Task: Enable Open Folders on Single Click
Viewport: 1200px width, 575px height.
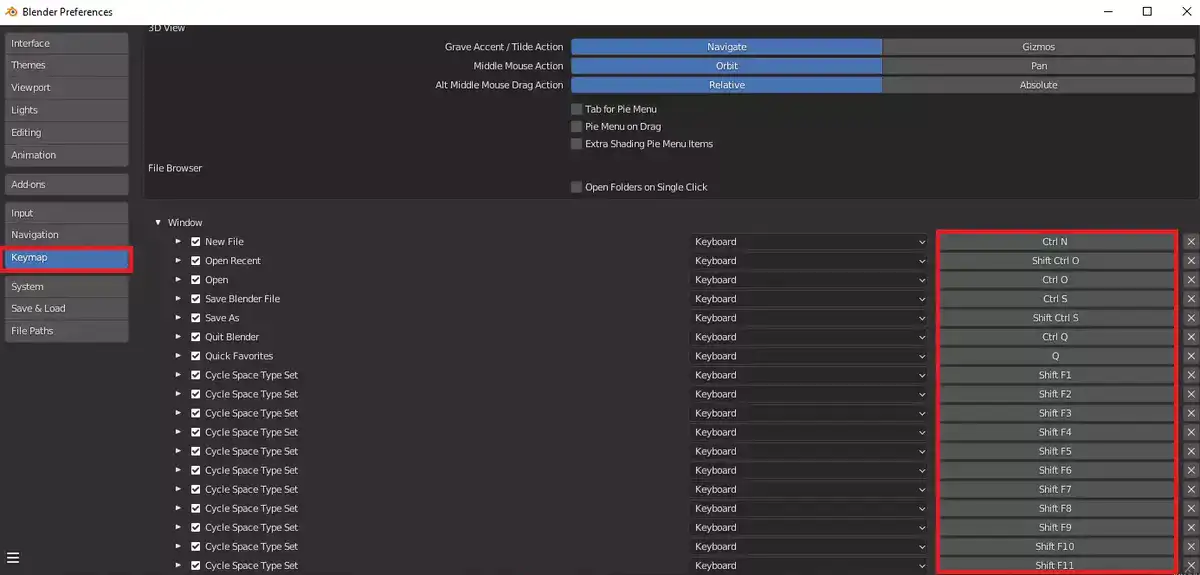Action: [576, 187]
